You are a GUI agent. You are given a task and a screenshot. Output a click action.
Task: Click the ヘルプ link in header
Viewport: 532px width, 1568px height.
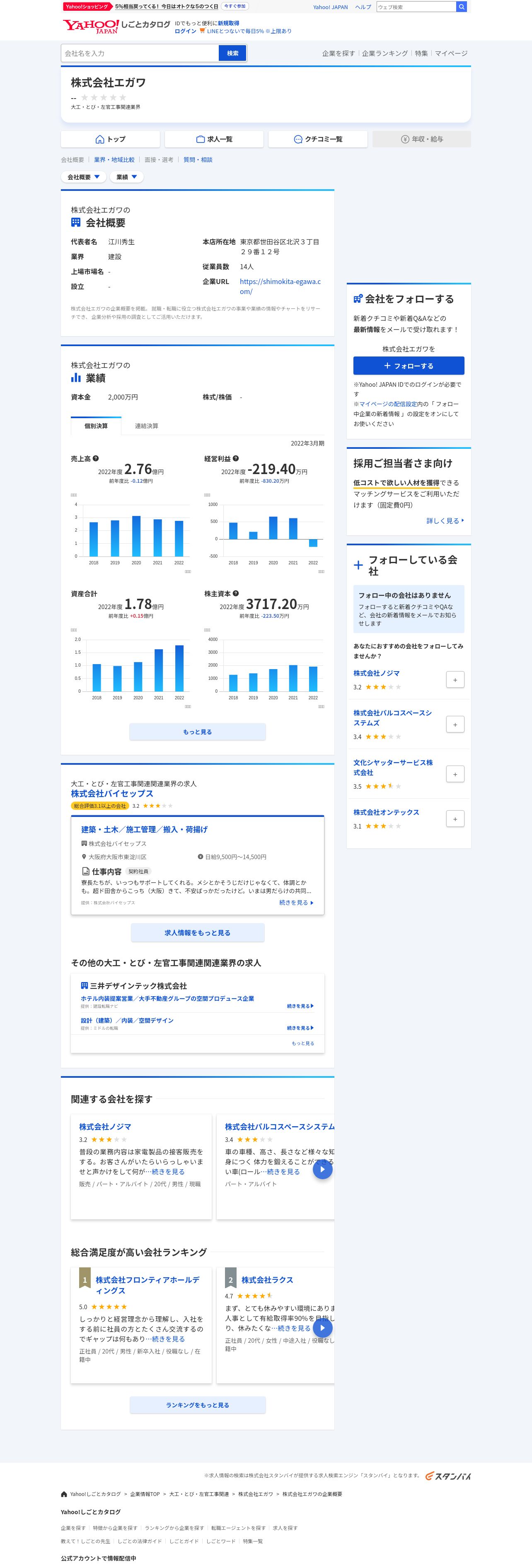pos(363,7)
